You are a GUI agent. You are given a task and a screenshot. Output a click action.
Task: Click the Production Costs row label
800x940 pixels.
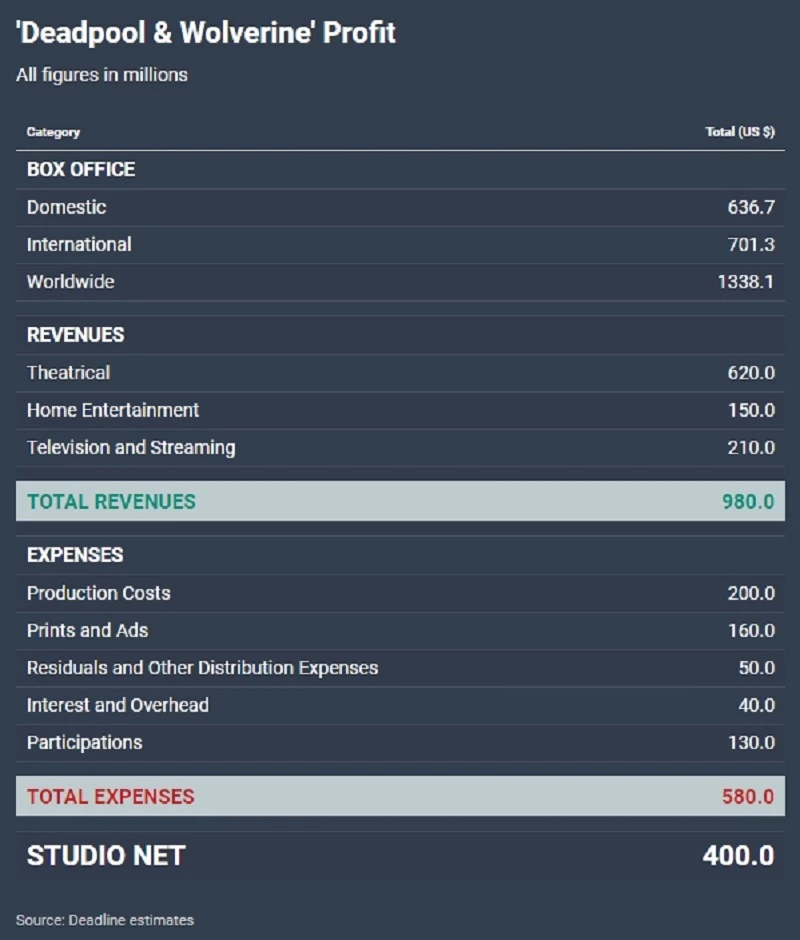click(99, 593)
